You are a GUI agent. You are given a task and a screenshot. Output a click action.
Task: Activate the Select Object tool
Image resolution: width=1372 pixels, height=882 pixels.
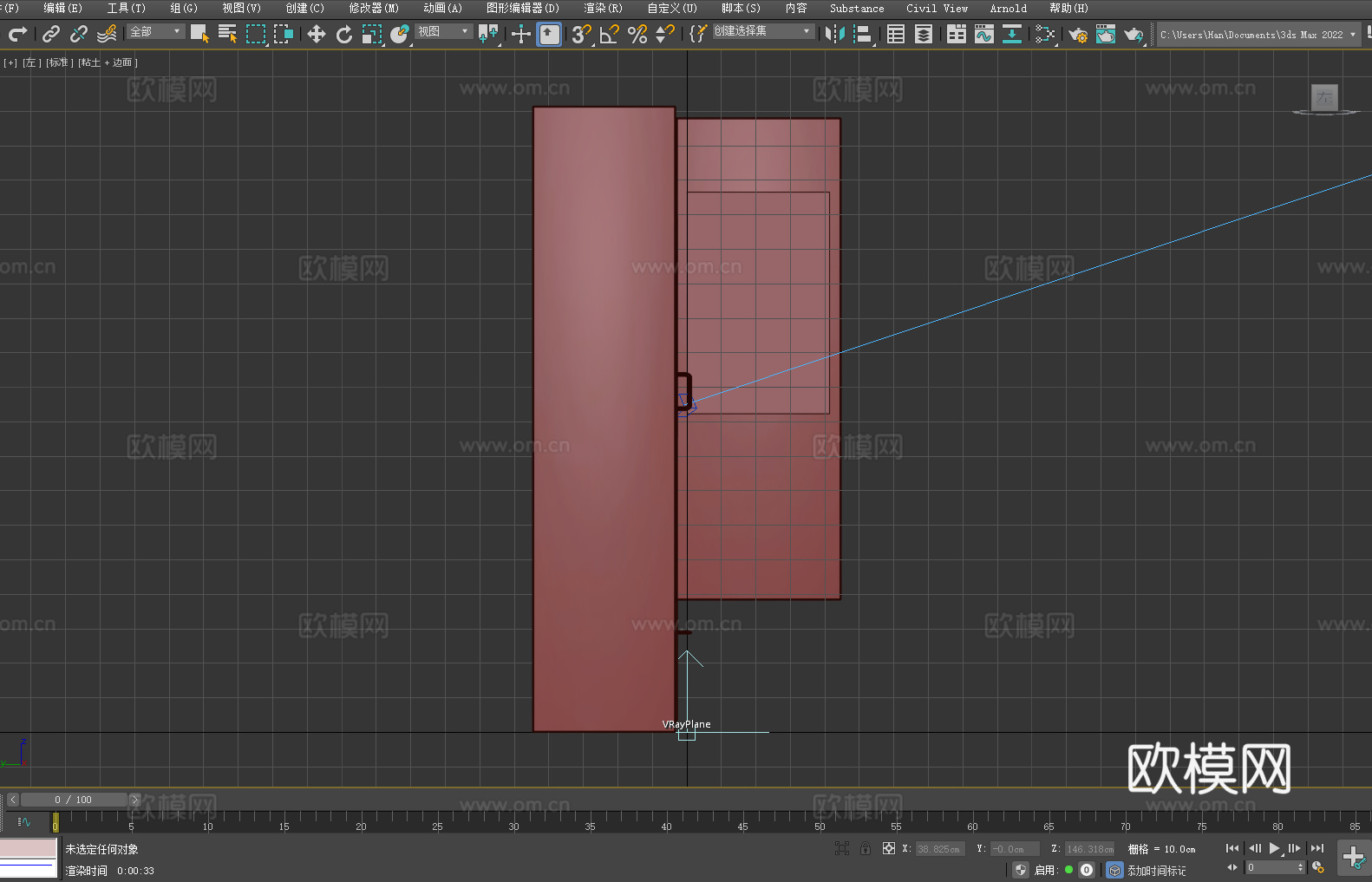click(x=200, y=34)
